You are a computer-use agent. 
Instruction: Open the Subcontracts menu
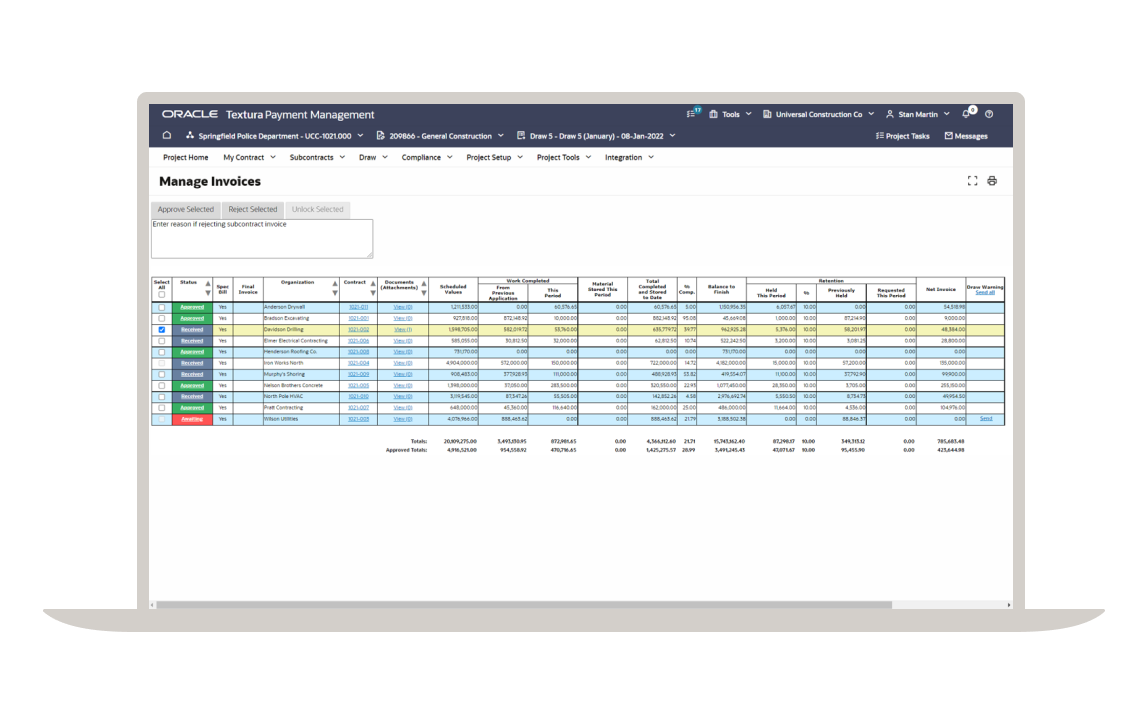point(316,157)
